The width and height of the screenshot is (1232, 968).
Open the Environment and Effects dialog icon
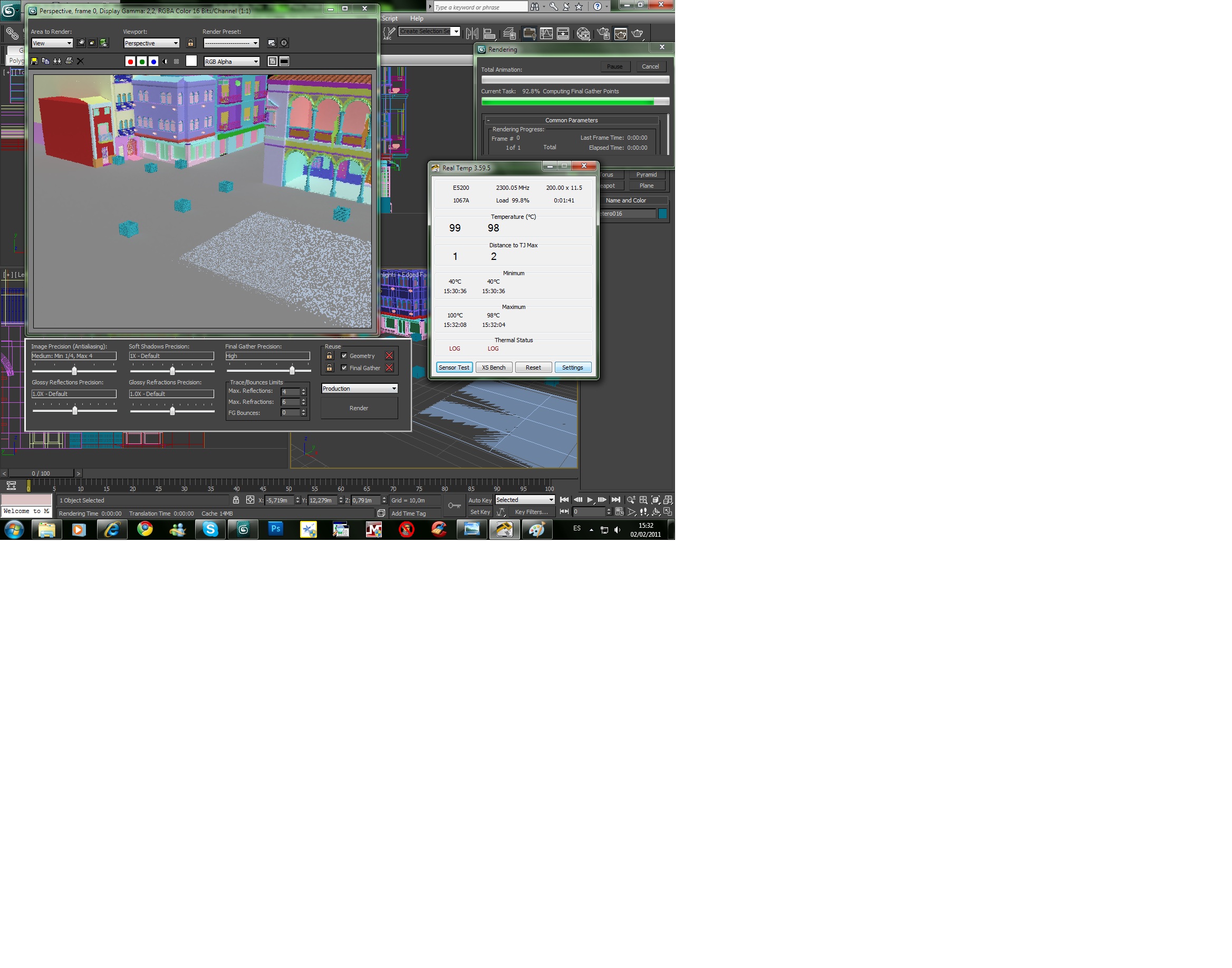(x=284, y=43)
